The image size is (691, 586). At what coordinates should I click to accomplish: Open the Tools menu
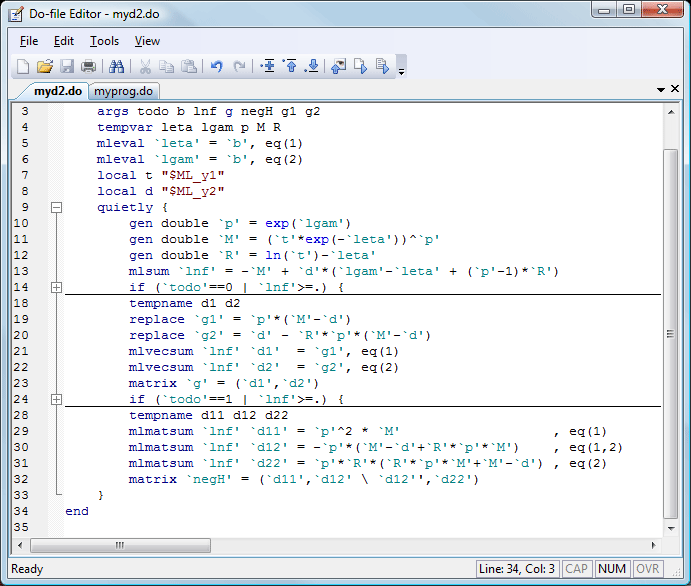click(104, 41)
